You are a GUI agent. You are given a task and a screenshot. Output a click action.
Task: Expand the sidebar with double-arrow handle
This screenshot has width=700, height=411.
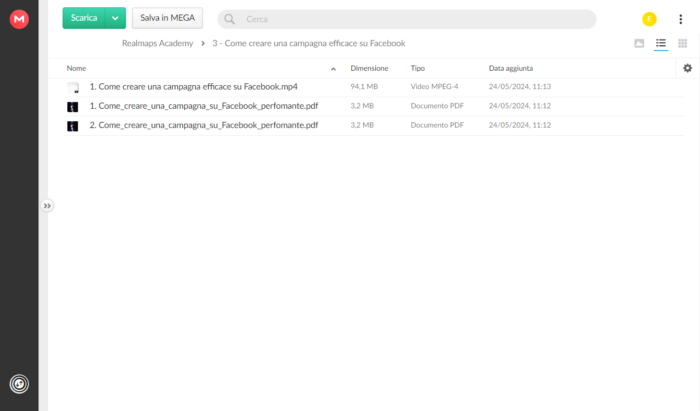(x=47, y=206)
